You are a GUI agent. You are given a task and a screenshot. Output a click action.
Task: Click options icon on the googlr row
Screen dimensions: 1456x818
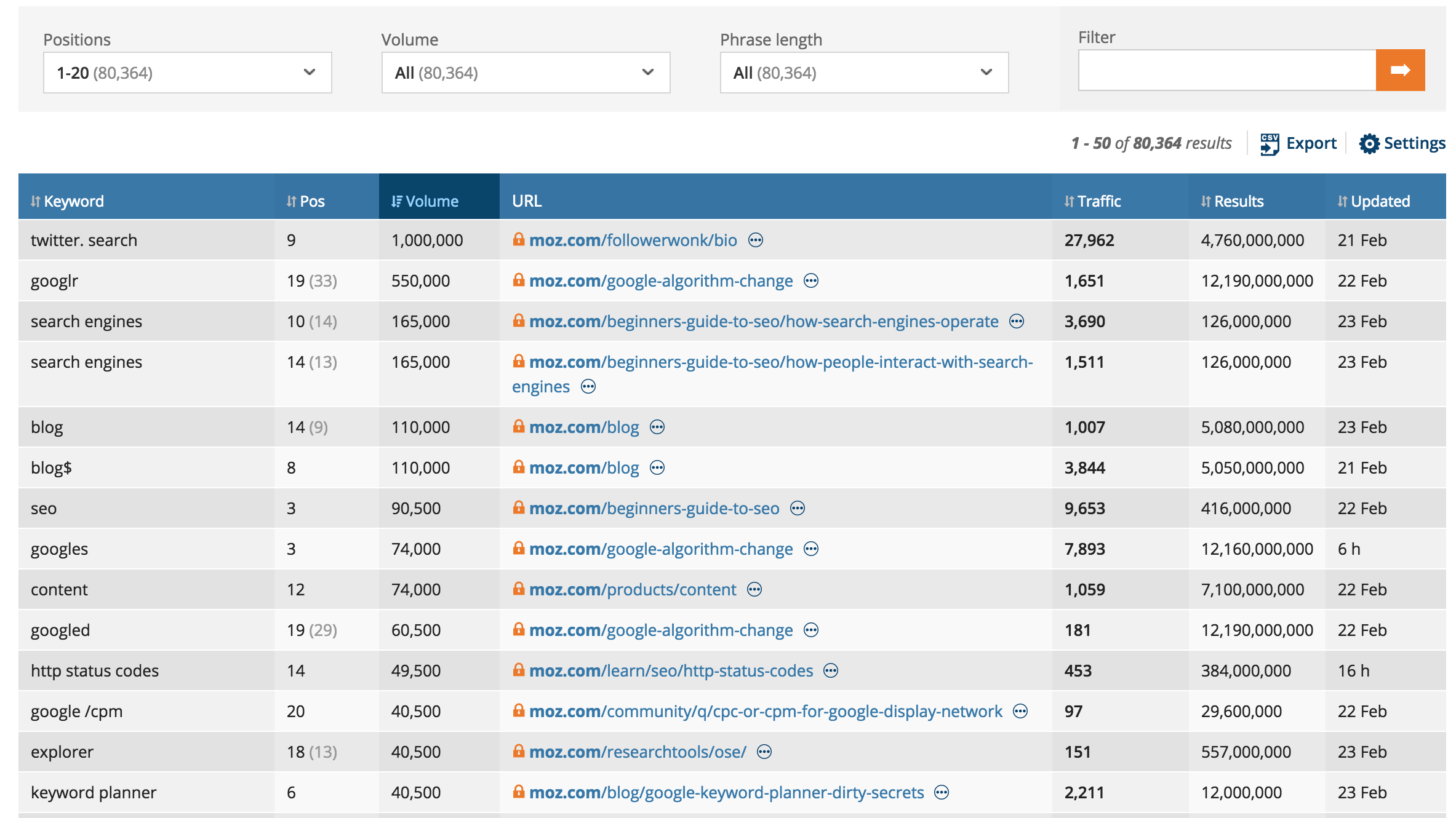pos(811,280)
